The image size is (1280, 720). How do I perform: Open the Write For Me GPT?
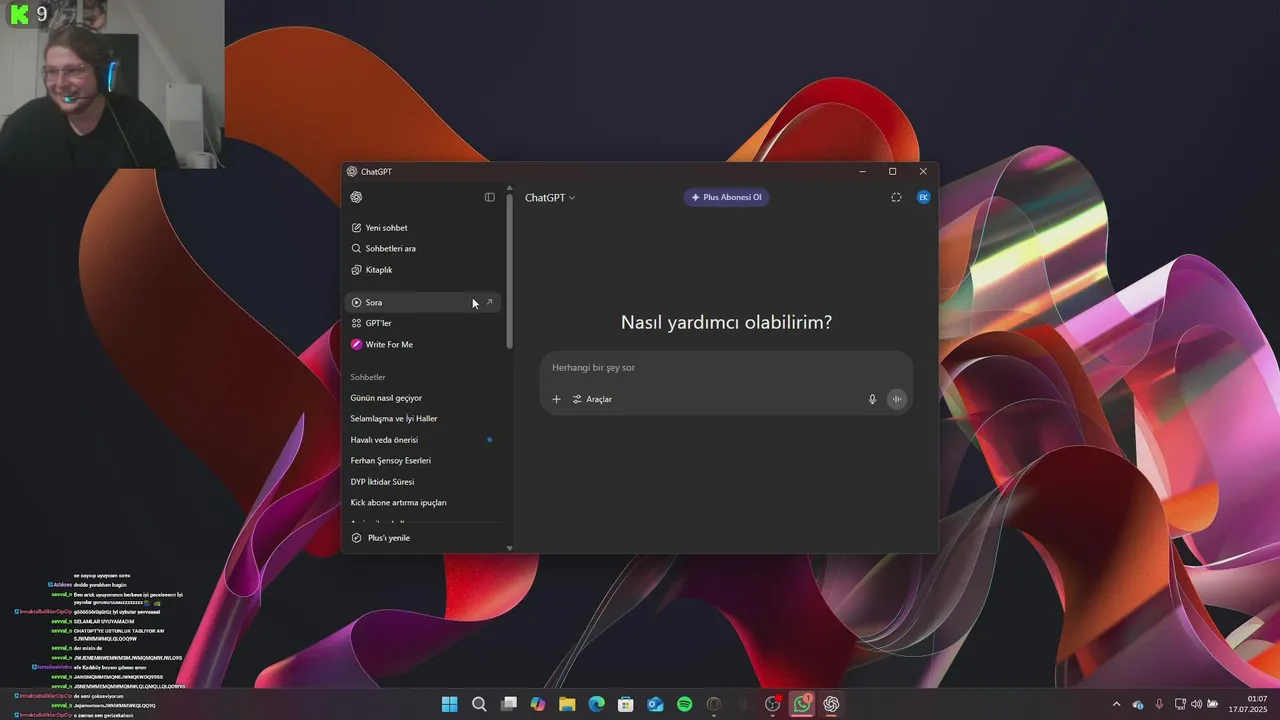pyautogui.click(x=423, y=344)
